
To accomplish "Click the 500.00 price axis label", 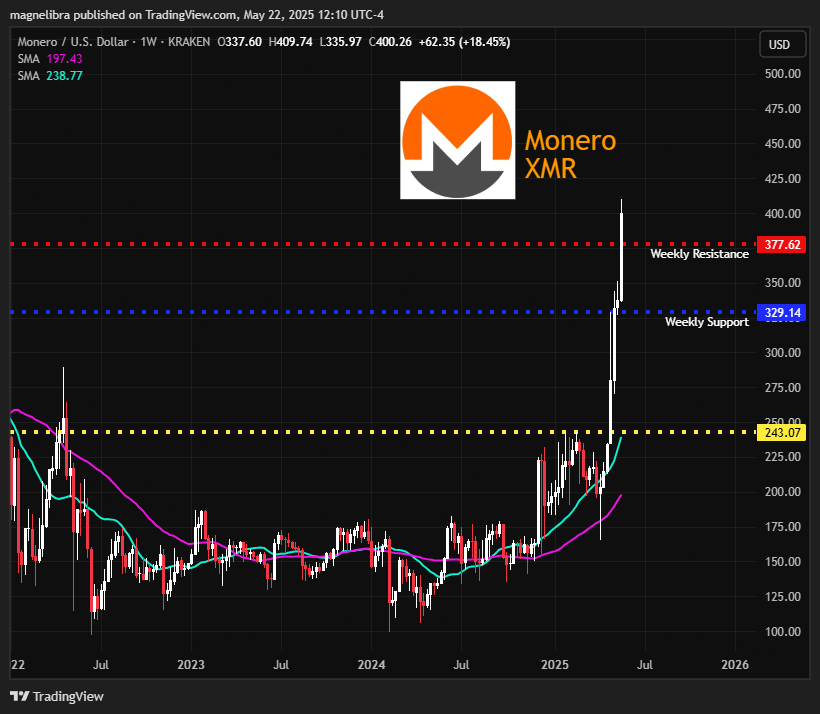I will click(x=782, y=74).
